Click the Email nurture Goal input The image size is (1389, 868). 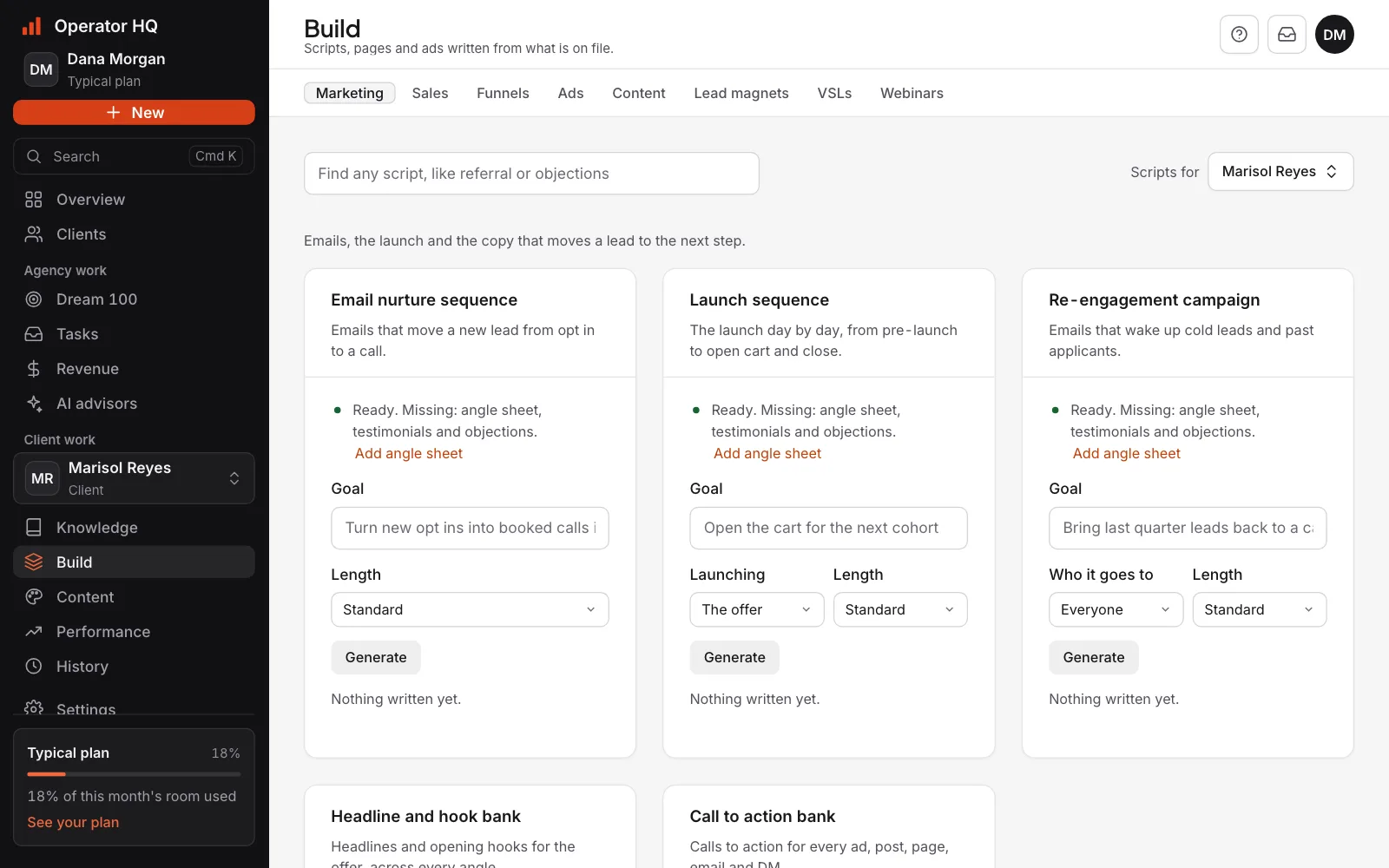pyautogui.click(x=470, y=528)
